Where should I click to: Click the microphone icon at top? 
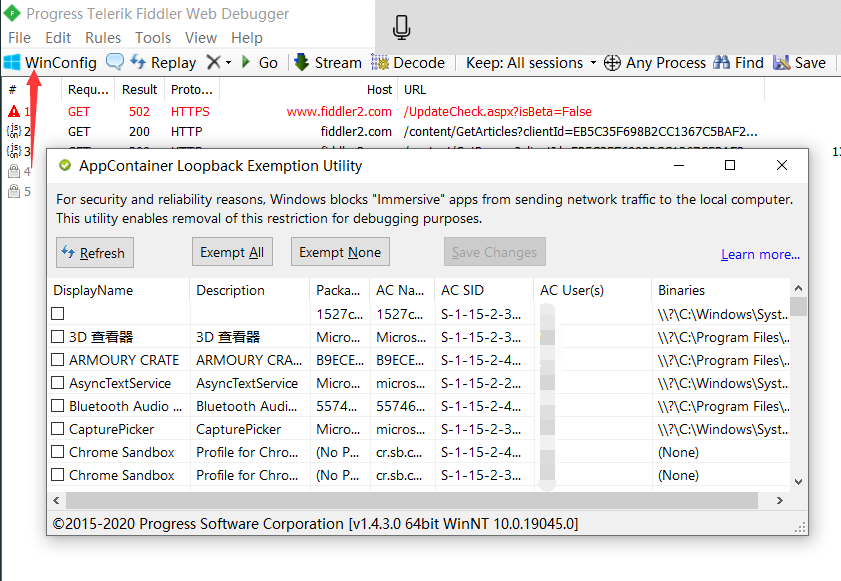pos(401,27)
